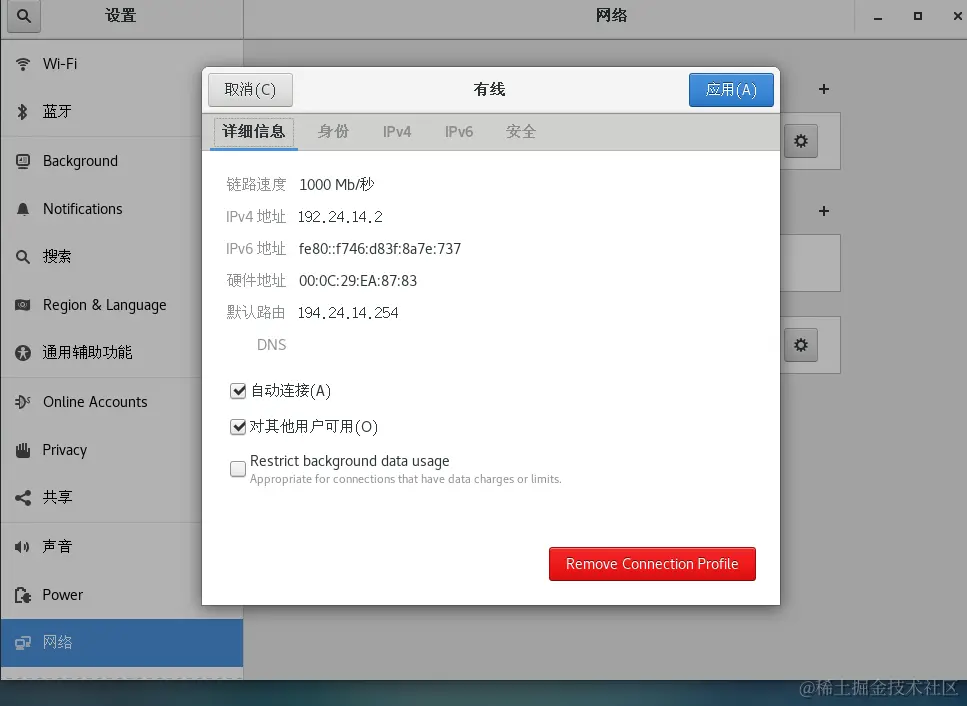Click Remove Connection Profile button
Viewport: 967px width, 706px height.
pyautogui.click(x=652, y=564)
